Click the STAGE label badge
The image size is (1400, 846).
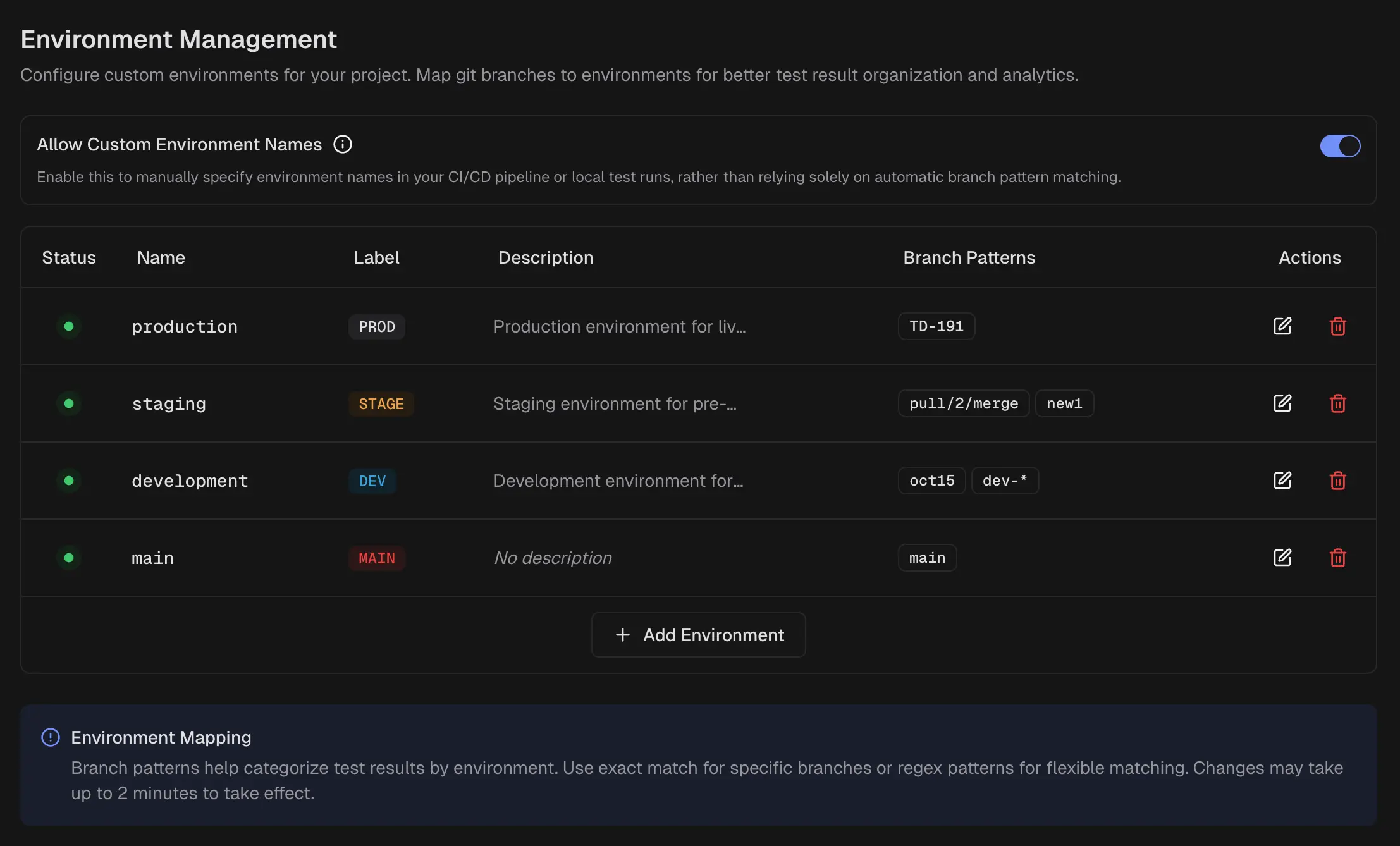(x=381, y=404)
